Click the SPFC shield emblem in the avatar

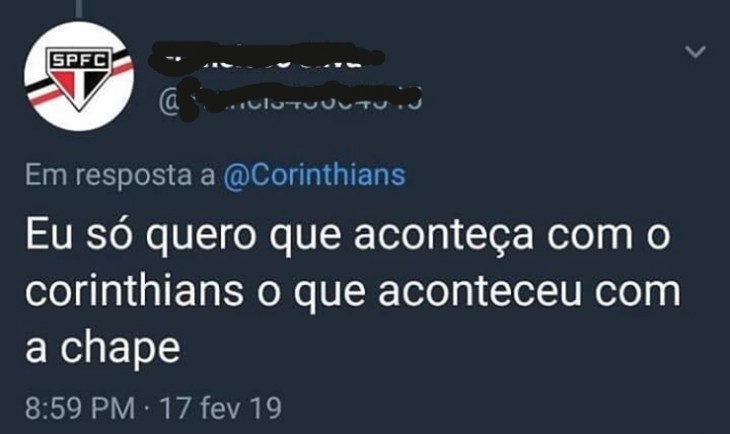pyautogui.click(x=79, y=80)
